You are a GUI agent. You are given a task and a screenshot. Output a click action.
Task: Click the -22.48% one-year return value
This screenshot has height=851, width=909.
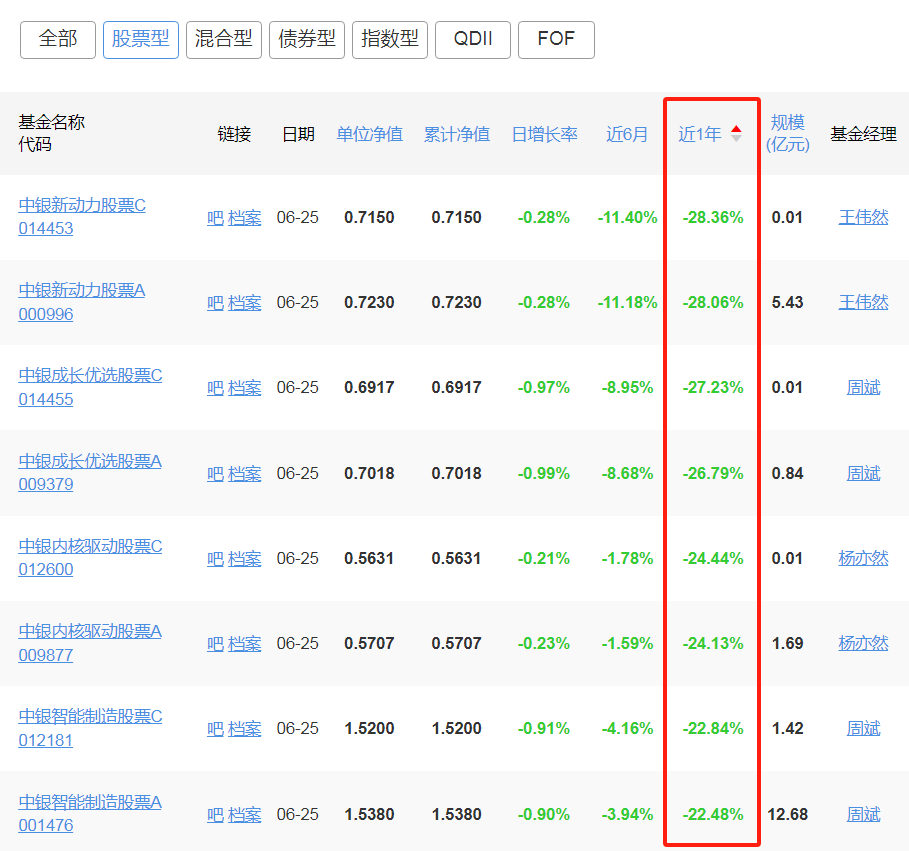pyautogui.click(x=713, y=814)
